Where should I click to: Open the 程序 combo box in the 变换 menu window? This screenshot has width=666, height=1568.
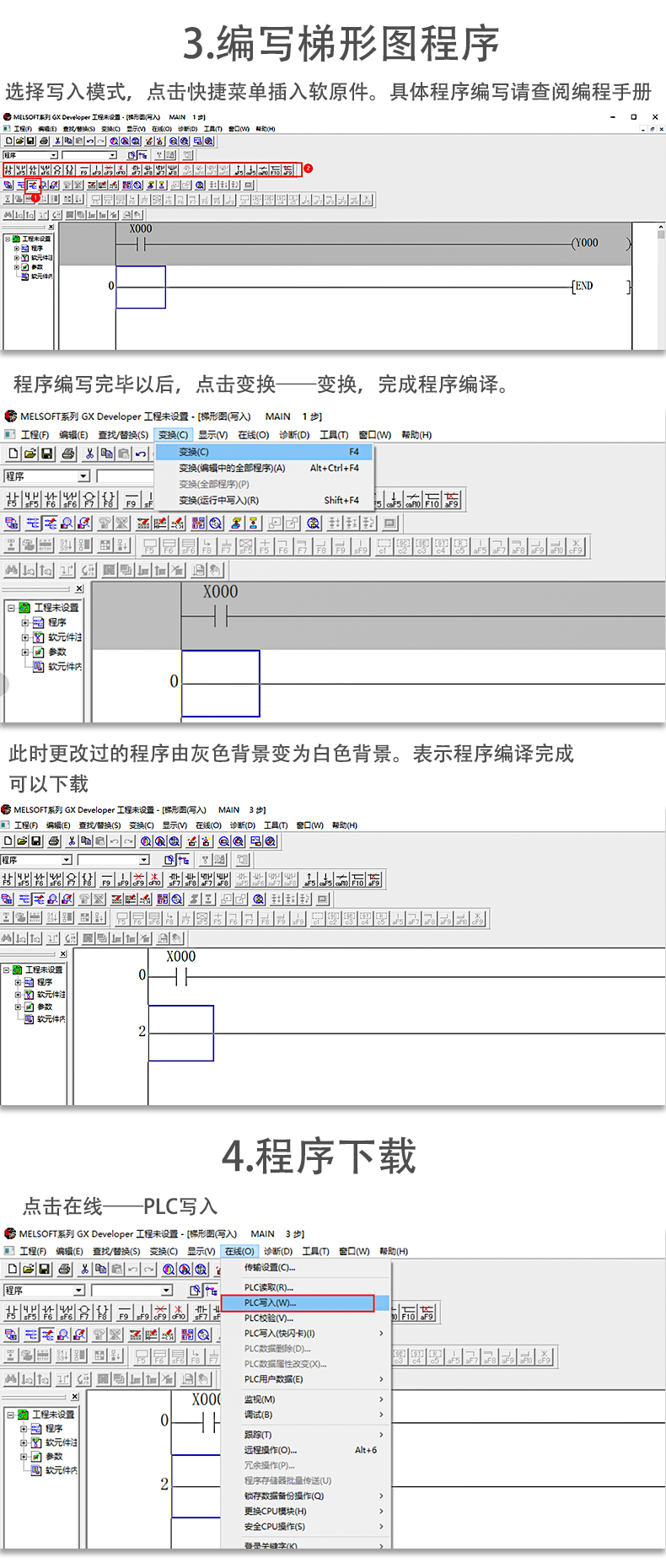tap(83, 476)
